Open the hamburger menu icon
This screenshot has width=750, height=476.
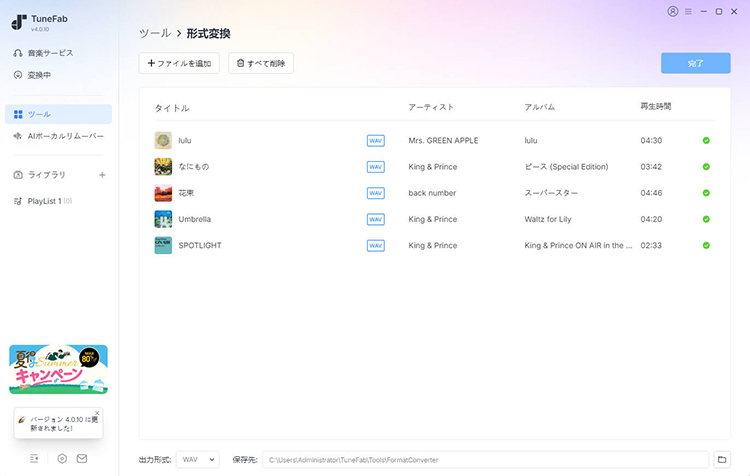point(688,11)
